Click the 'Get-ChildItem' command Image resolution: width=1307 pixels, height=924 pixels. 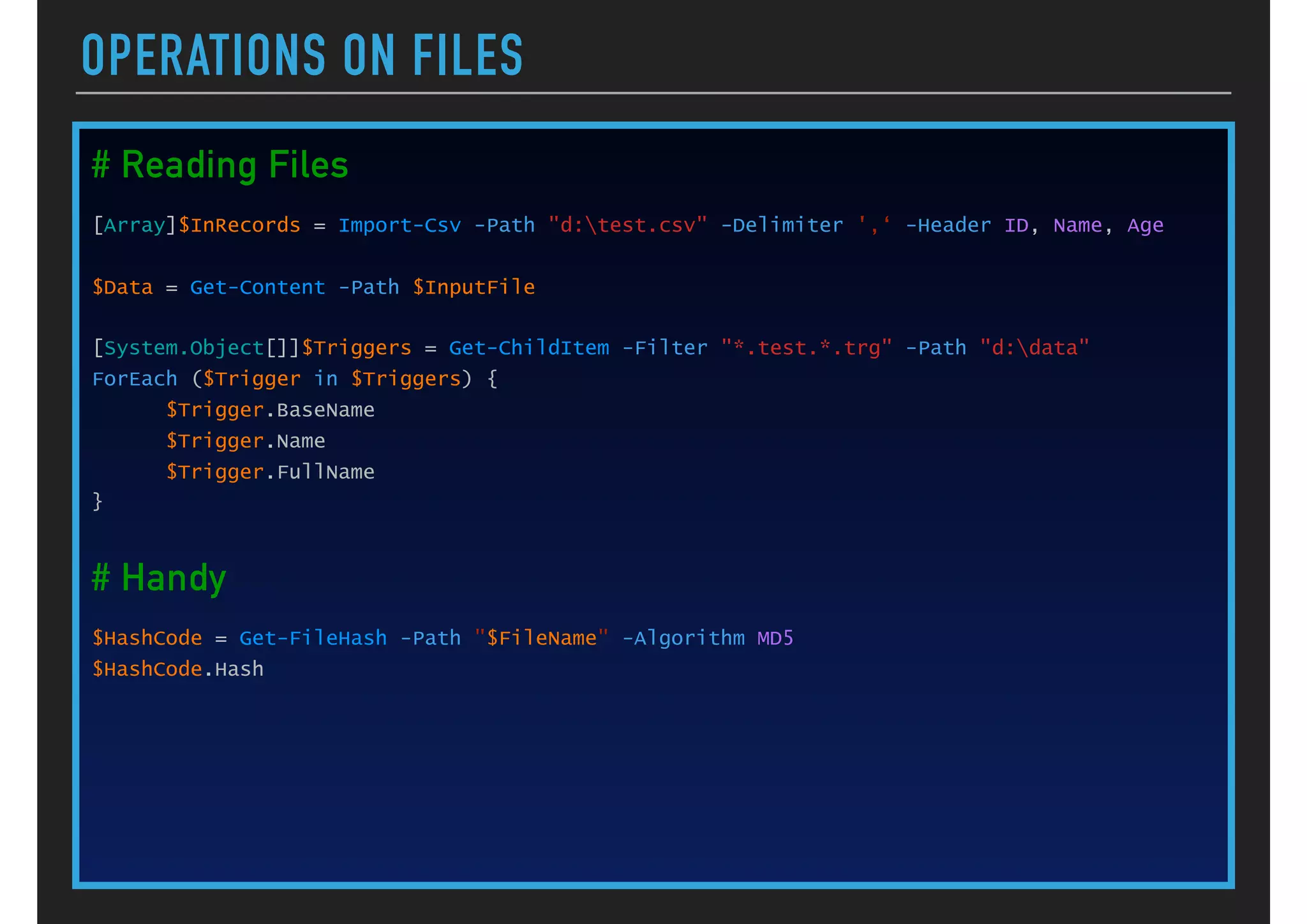[x=529, y=348]
